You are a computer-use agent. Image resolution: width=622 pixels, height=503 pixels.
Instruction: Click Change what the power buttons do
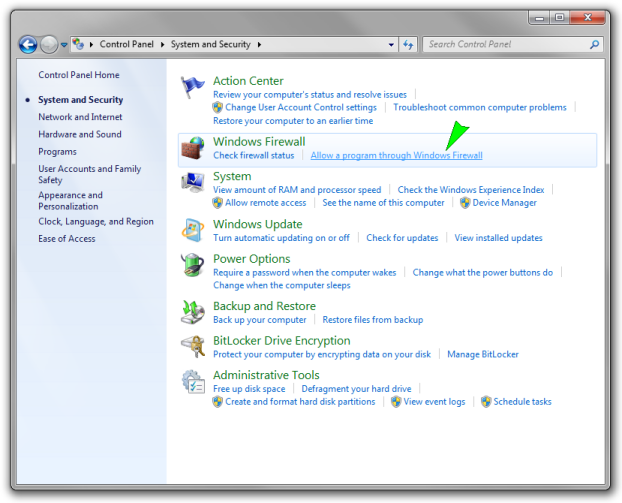click(x=483, y=273)
